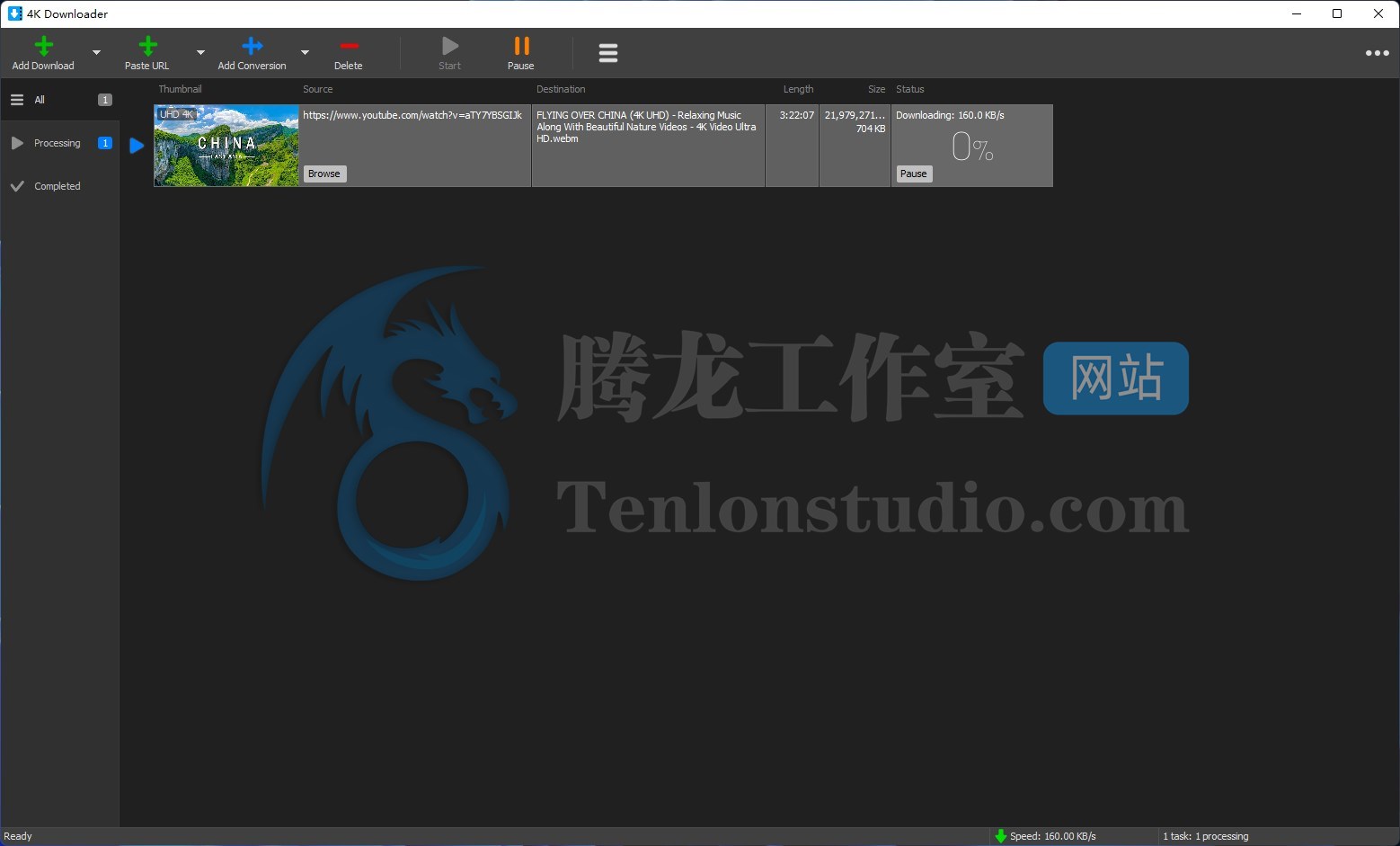Open the hamburger list menu in toolbar

coord(608,53)
